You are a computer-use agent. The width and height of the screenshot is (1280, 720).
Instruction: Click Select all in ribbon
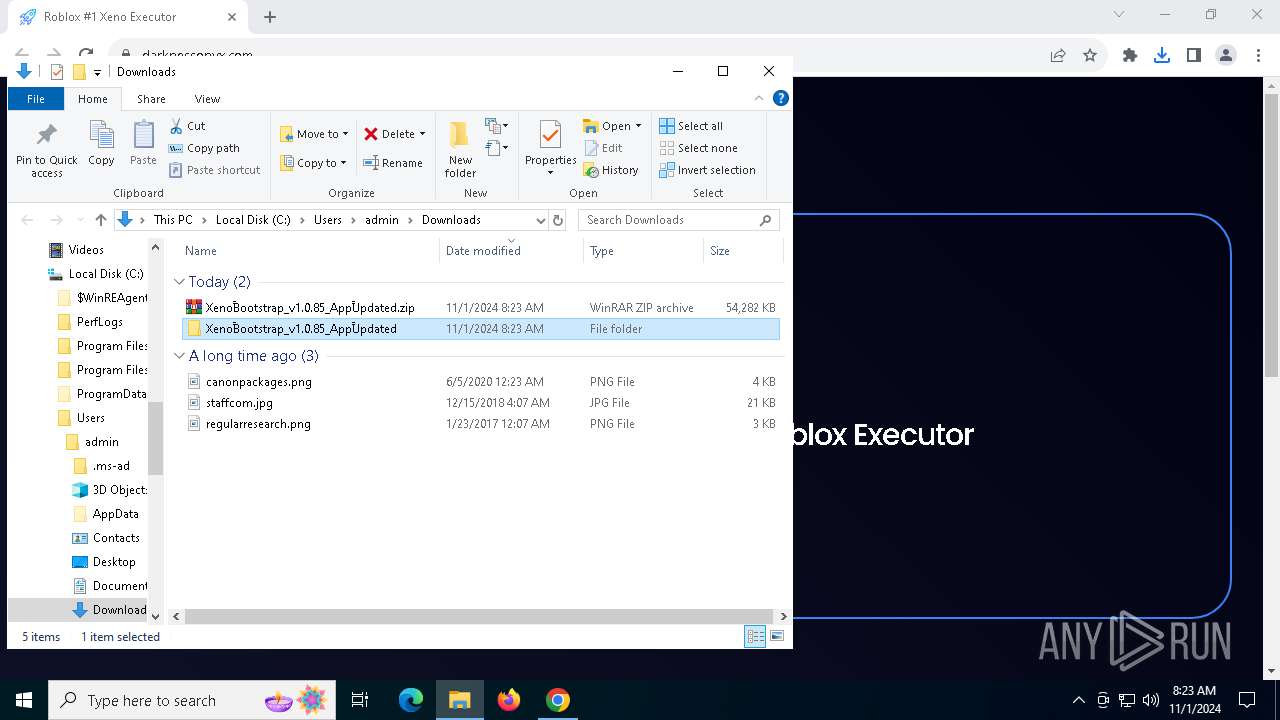tap(691, 126)
